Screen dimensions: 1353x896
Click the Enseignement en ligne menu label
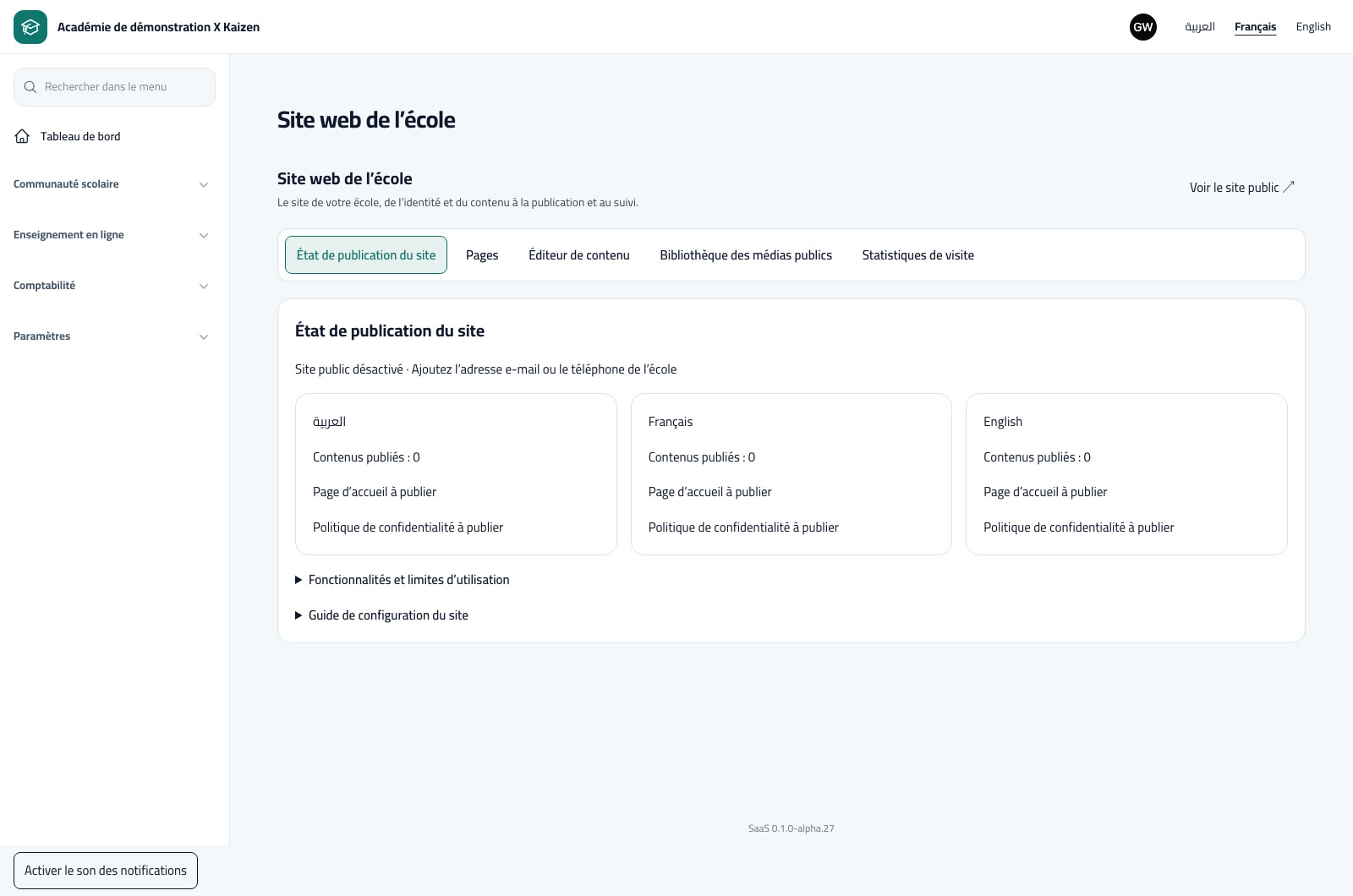[x=68, y=235]
